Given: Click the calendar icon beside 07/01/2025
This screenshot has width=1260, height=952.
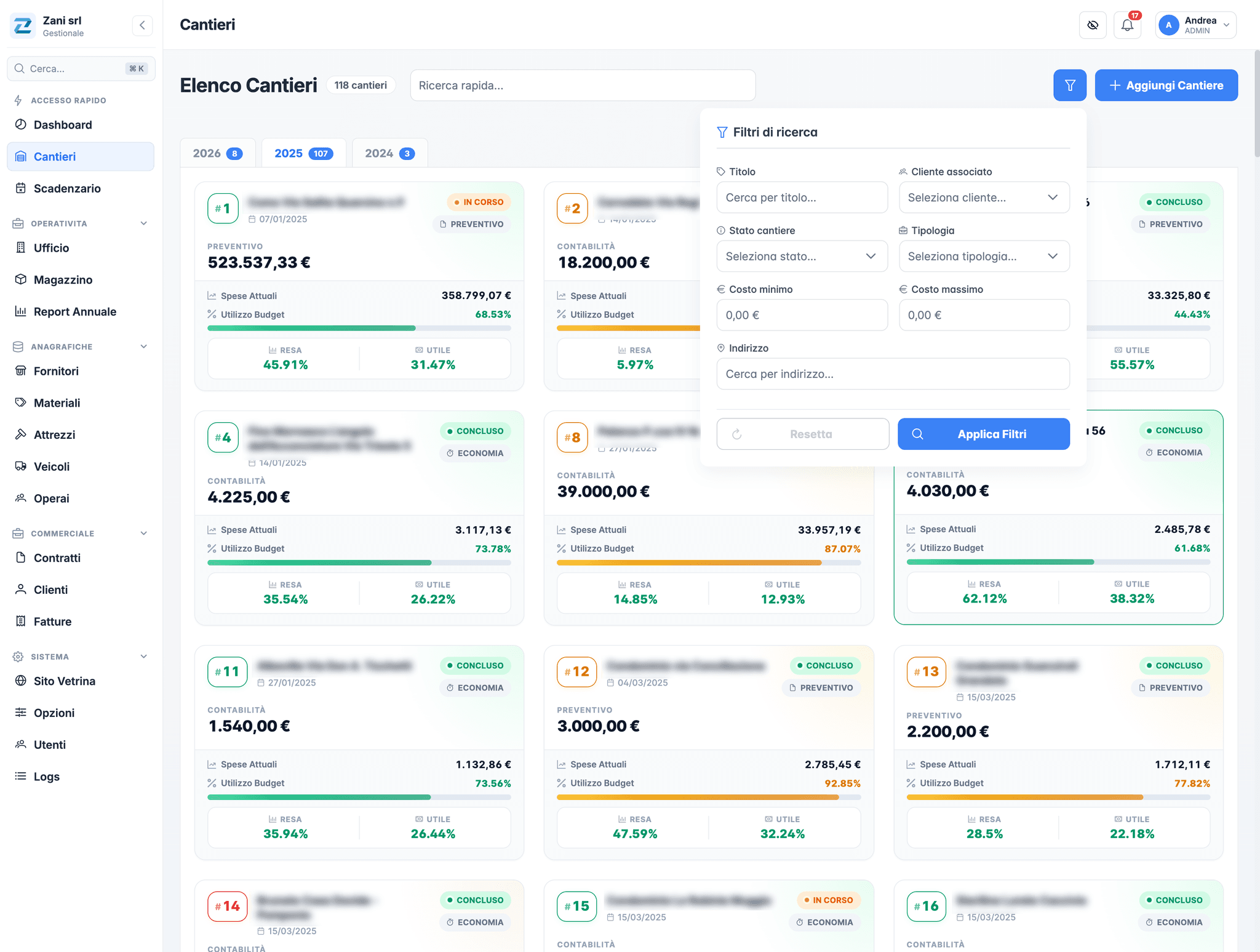Looking at the screenshot, I should [x=252, y=219].
